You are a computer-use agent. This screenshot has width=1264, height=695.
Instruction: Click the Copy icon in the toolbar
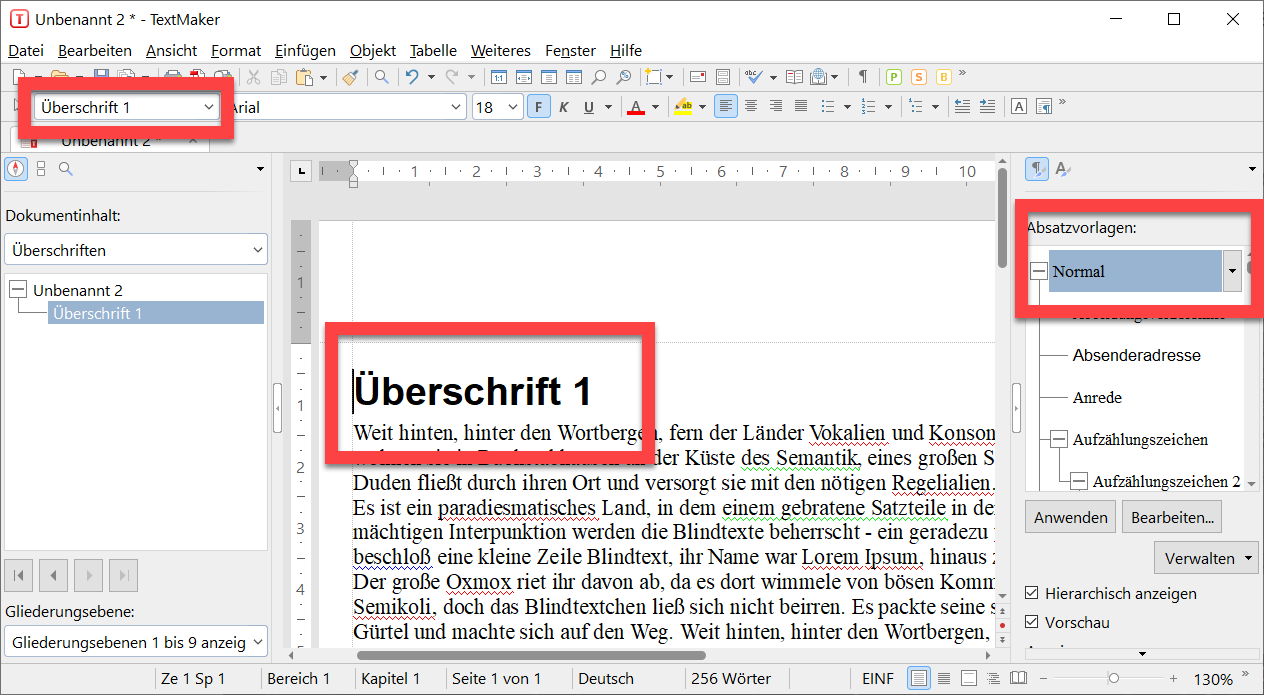[279, 77]
